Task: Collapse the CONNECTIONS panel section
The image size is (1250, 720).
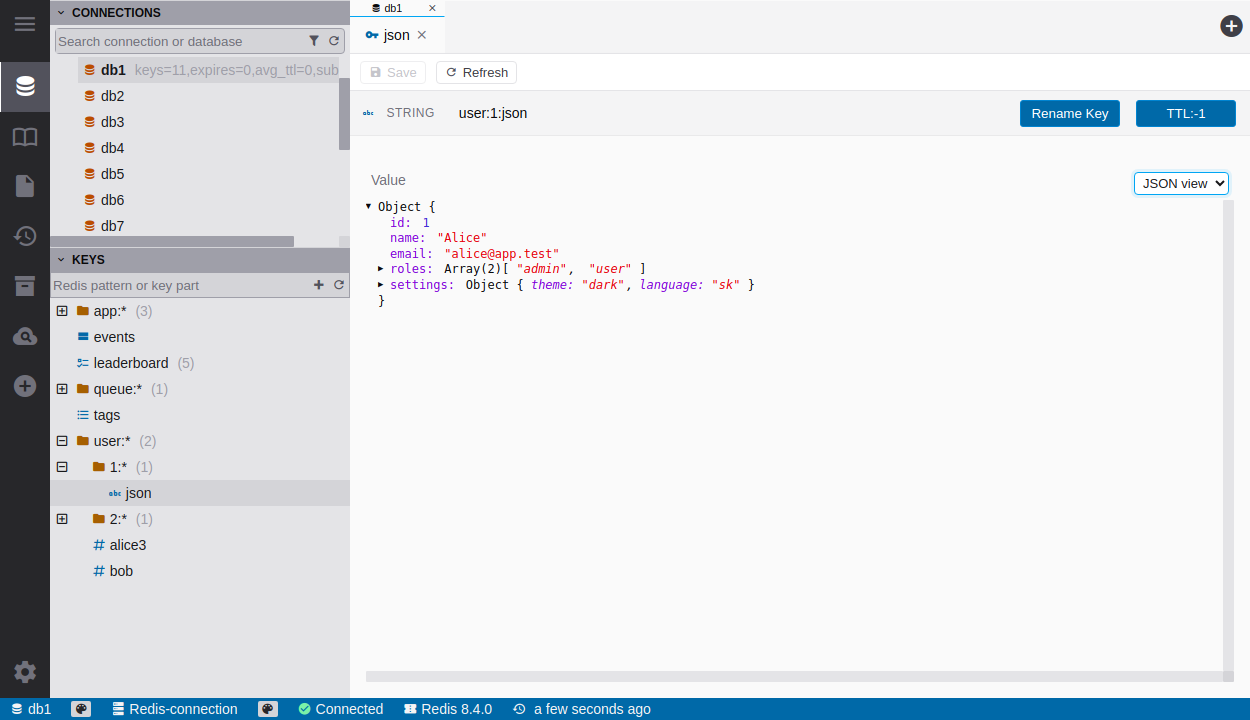Action: click(61, 13)
